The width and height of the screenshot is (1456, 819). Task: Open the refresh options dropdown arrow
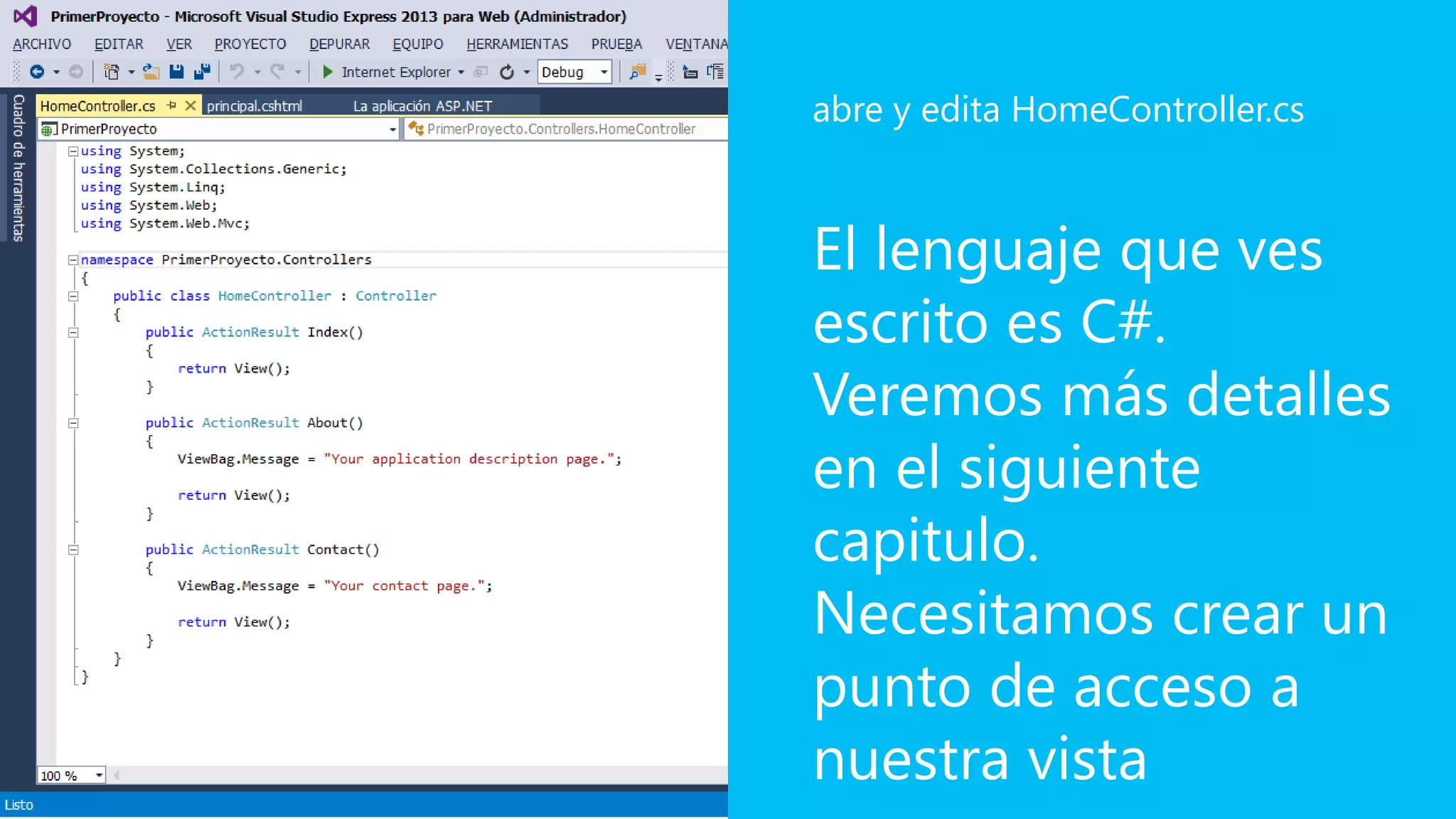527,72
